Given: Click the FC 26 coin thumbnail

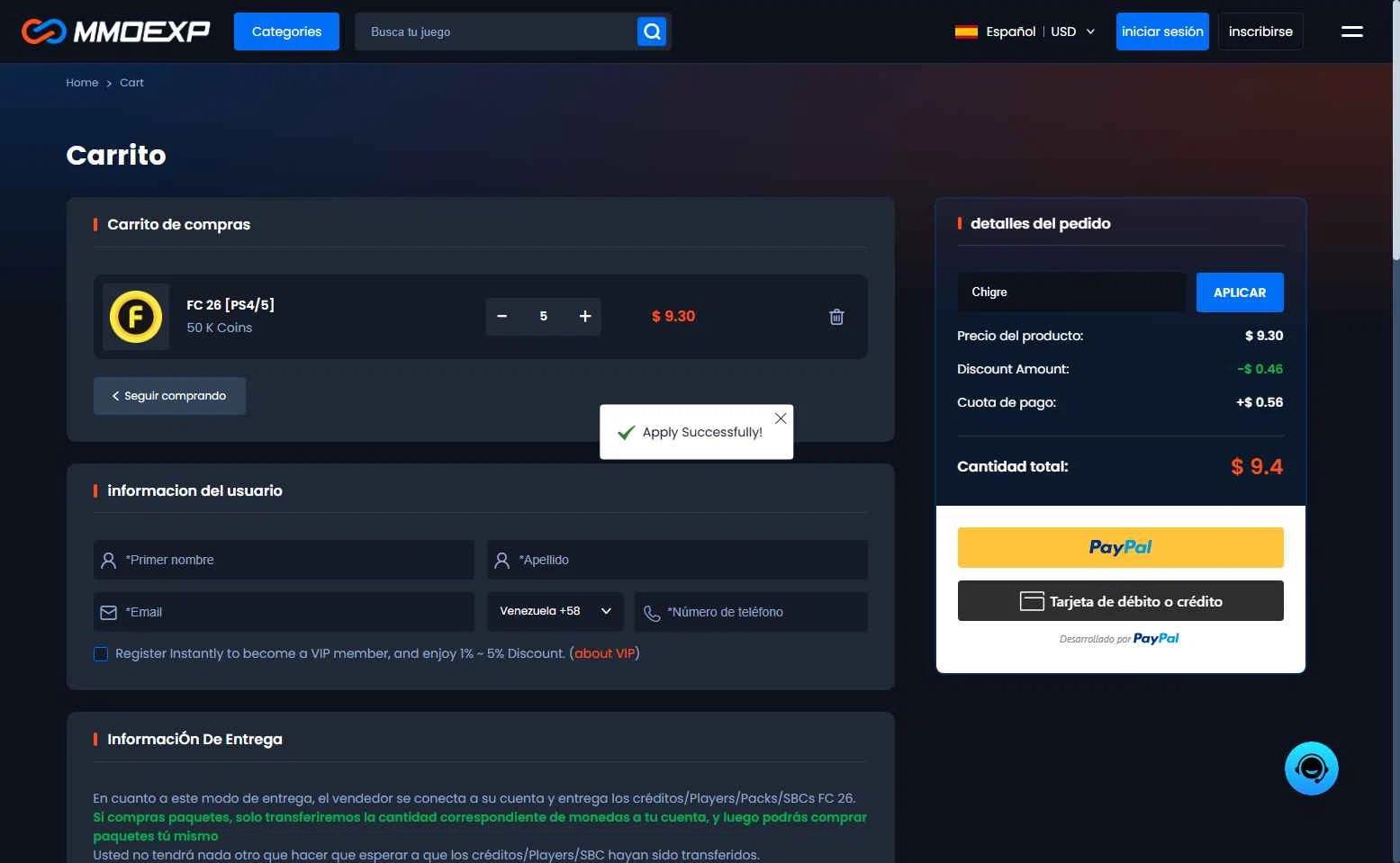Looking at the screenshot, I should [x=136, y=317].
